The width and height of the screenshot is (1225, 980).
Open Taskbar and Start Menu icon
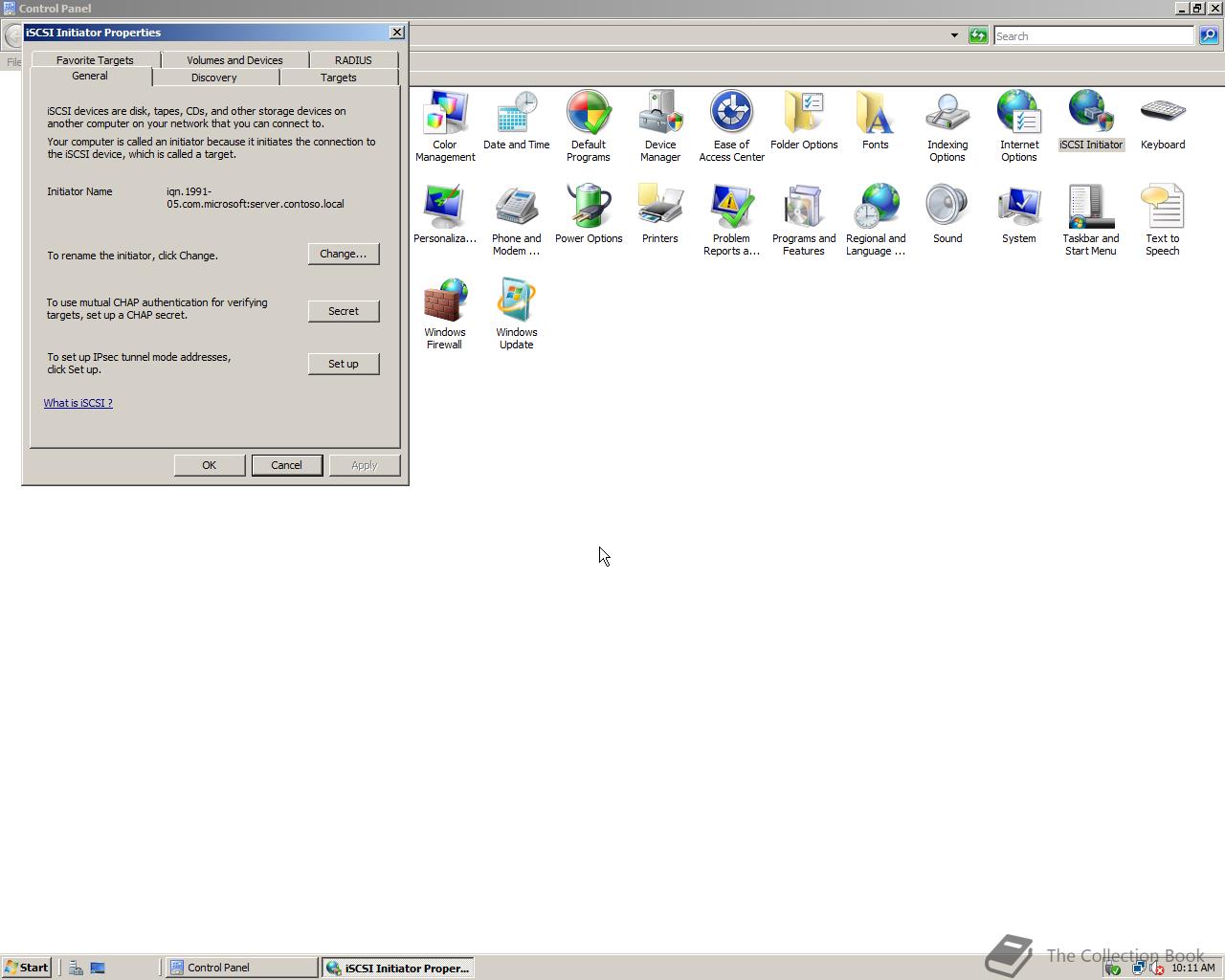(1091, 220)
